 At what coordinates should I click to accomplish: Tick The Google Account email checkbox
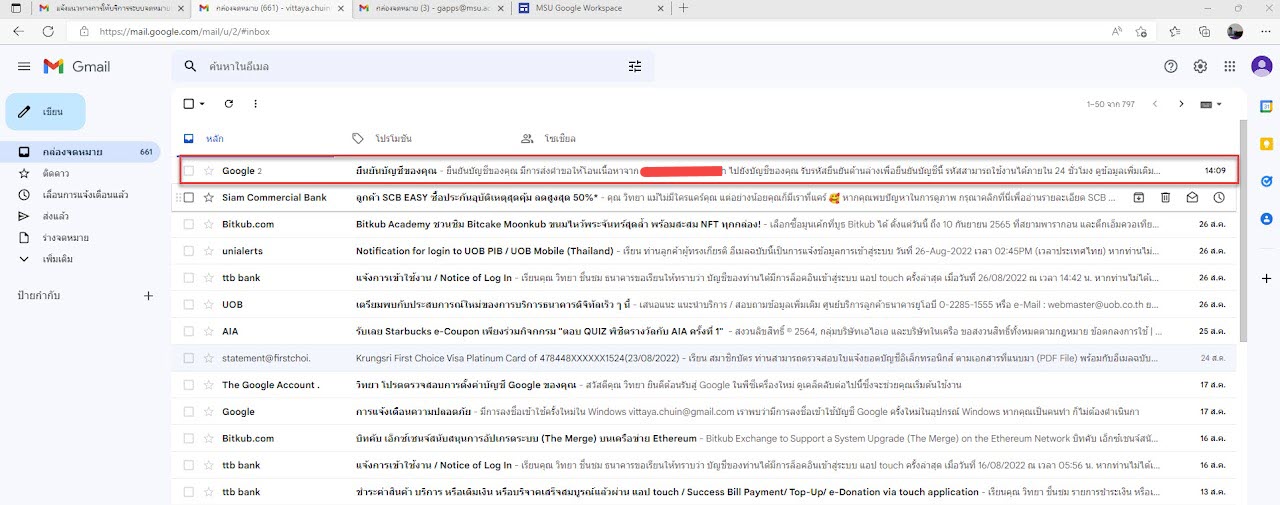tap(189, 384)
